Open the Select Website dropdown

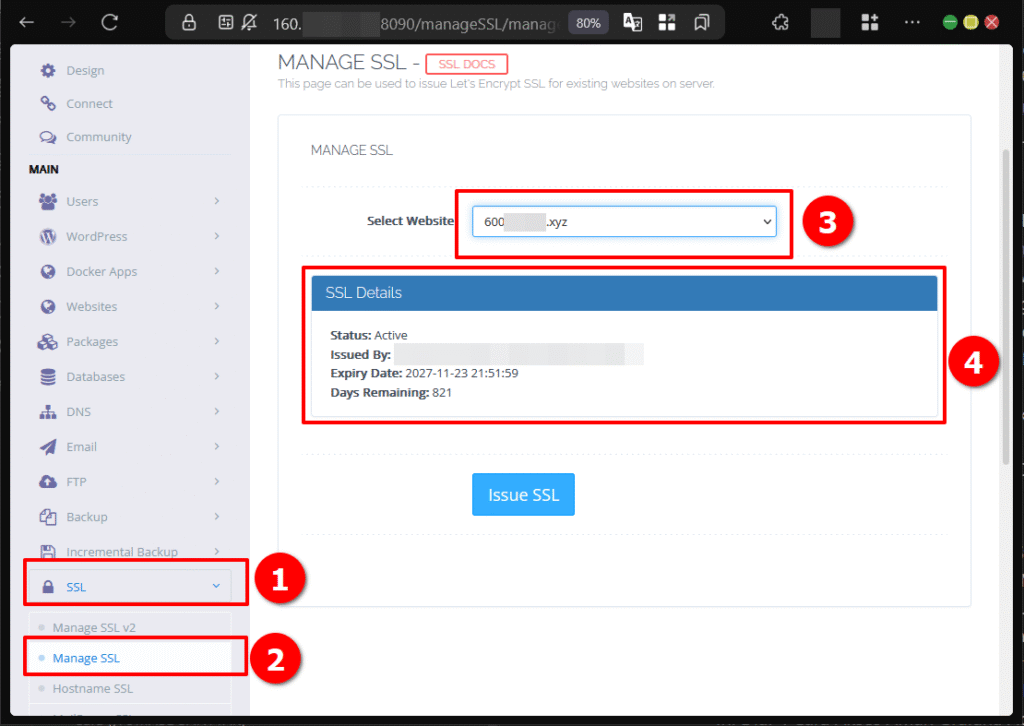click(624, 221)
